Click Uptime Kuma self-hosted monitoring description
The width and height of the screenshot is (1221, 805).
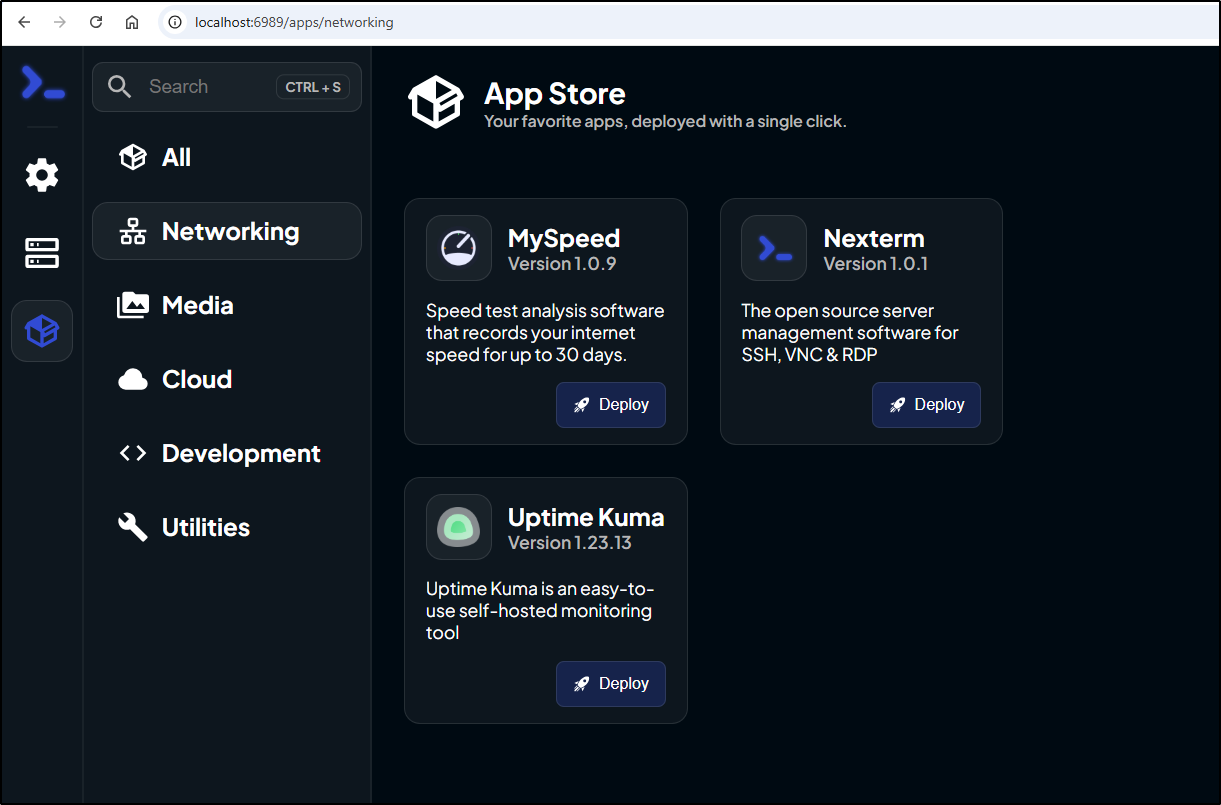tap(540, 611)
